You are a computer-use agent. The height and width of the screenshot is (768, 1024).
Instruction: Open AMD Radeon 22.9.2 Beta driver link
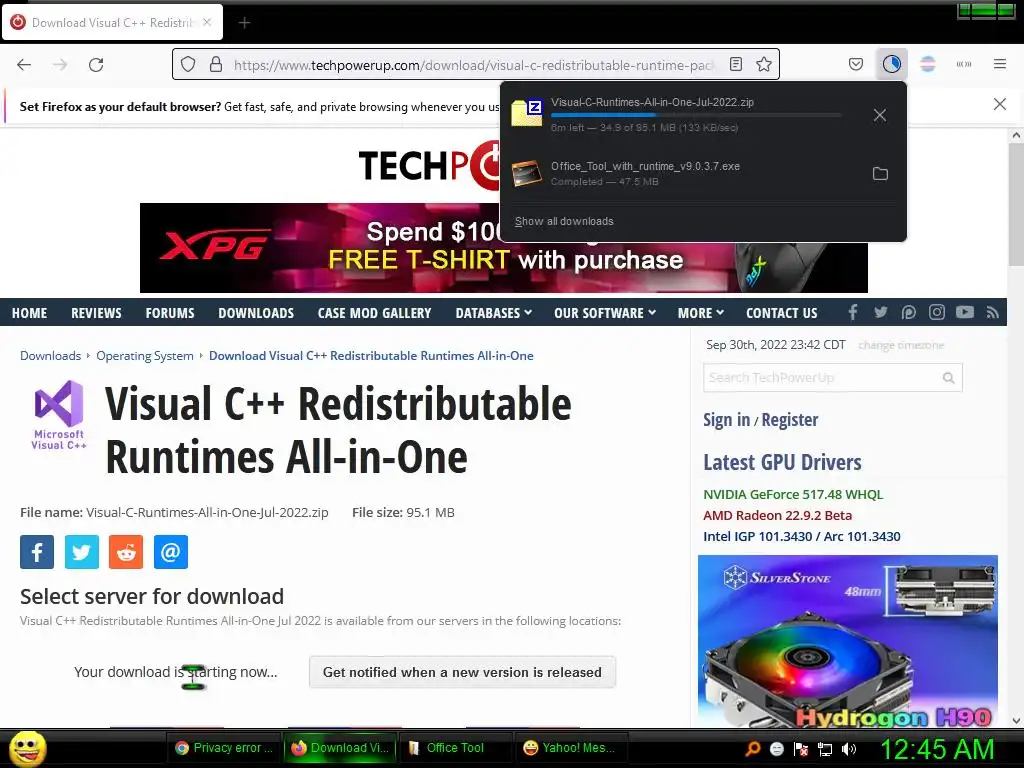point(777,515)
